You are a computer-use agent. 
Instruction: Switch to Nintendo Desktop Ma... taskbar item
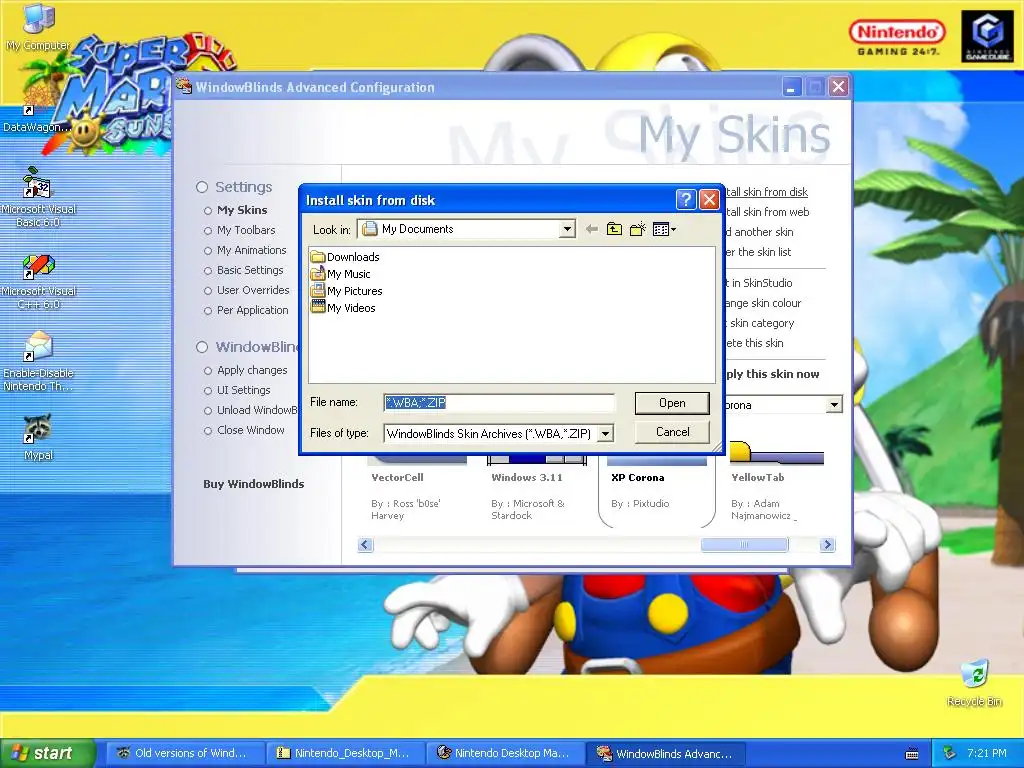[x=504, y=754]
